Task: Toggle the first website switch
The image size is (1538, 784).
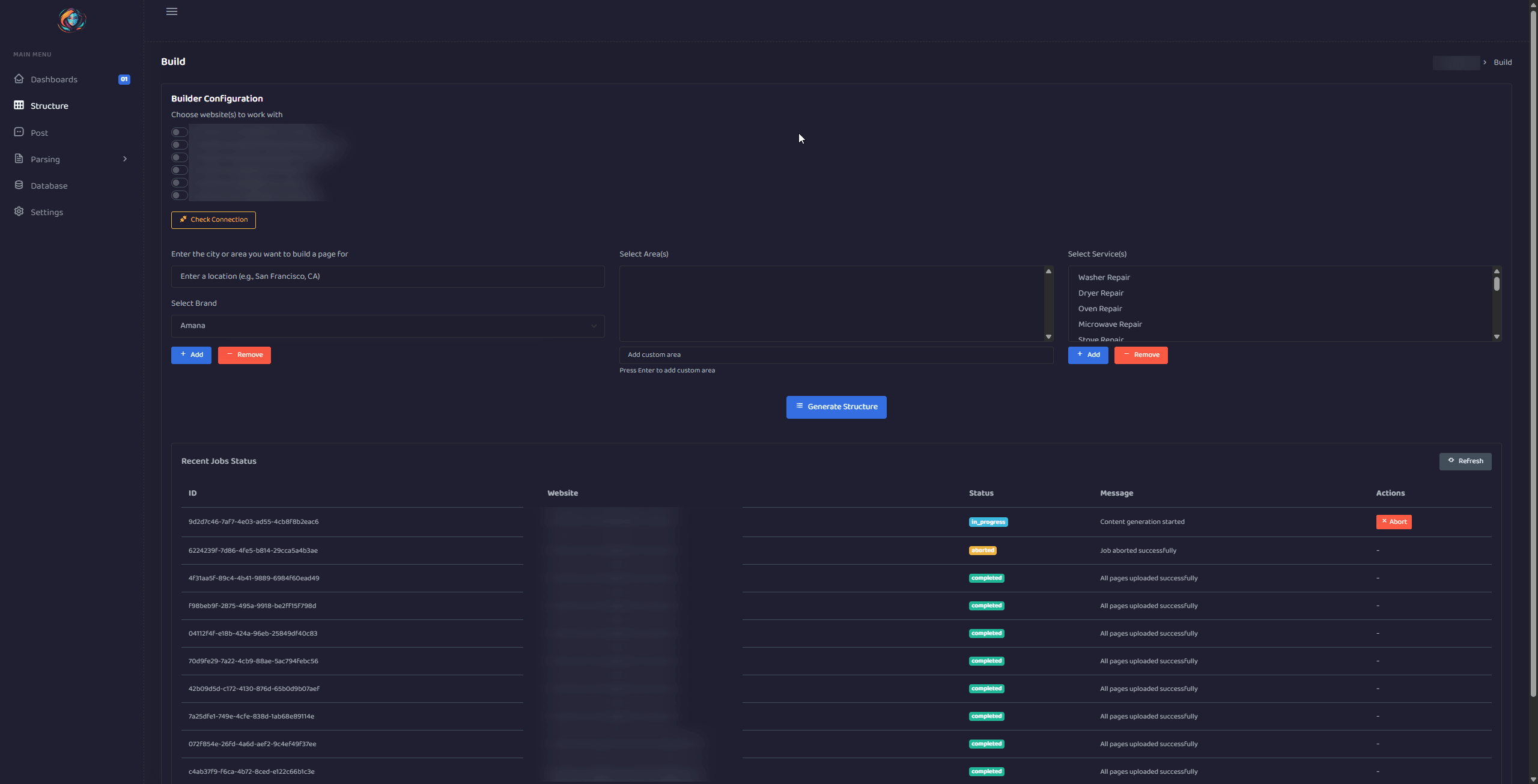Action: [179, 132]
